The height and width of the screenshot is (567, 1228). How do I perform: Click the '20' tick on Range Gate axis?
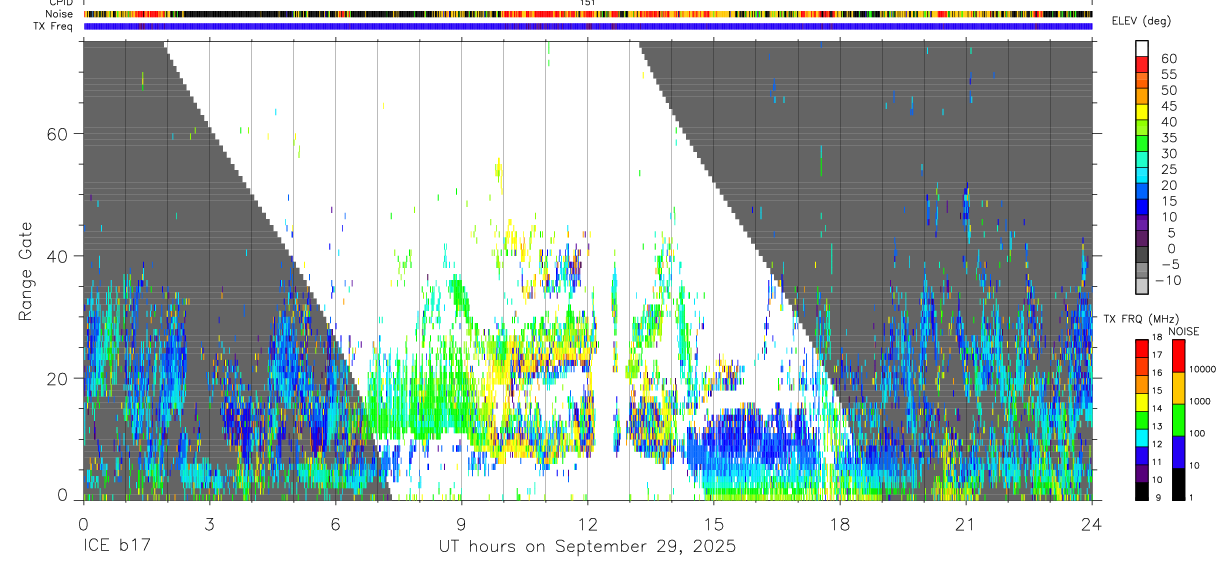[x=58, y=379]
